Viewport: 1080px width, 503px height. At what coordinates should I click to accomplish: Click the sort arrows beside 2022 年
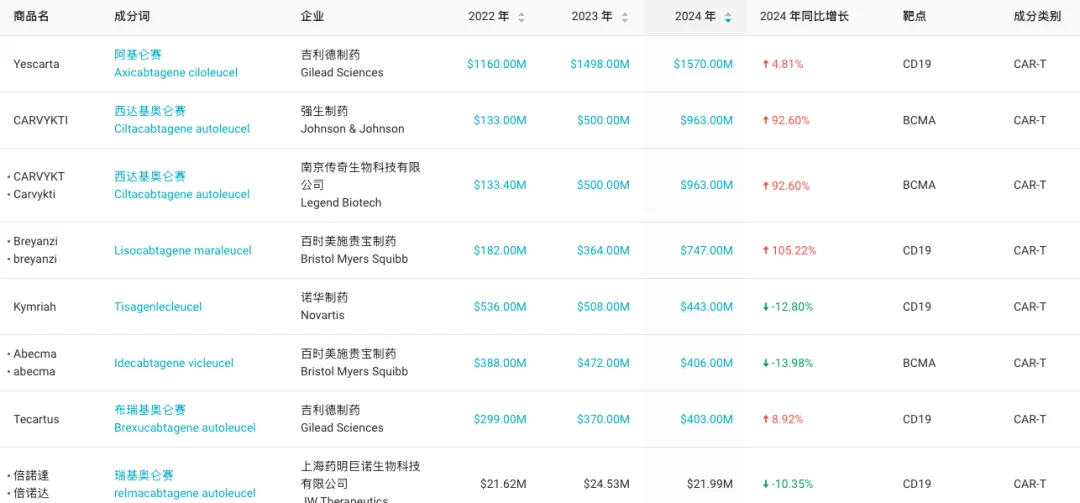521,17
